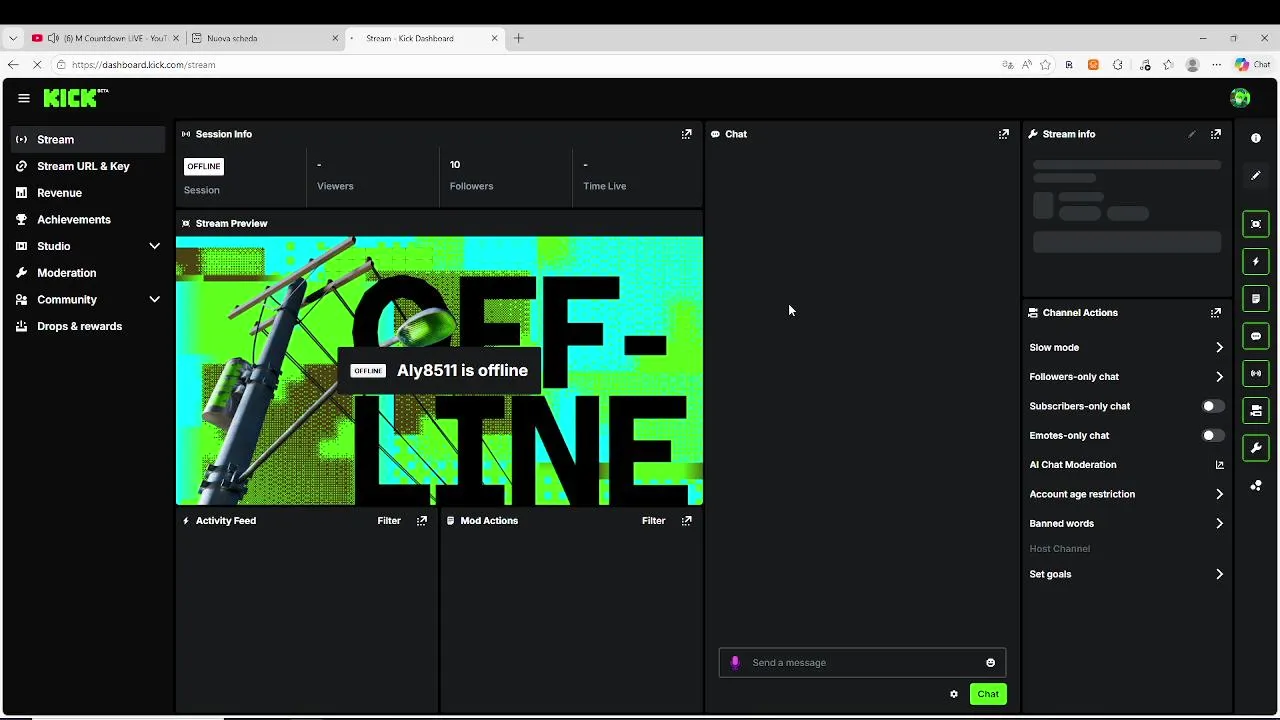Toggle Activity Feed lightning widget in right rail
Viewport: 1280px width, 720px height.
tap(1256, 262)
